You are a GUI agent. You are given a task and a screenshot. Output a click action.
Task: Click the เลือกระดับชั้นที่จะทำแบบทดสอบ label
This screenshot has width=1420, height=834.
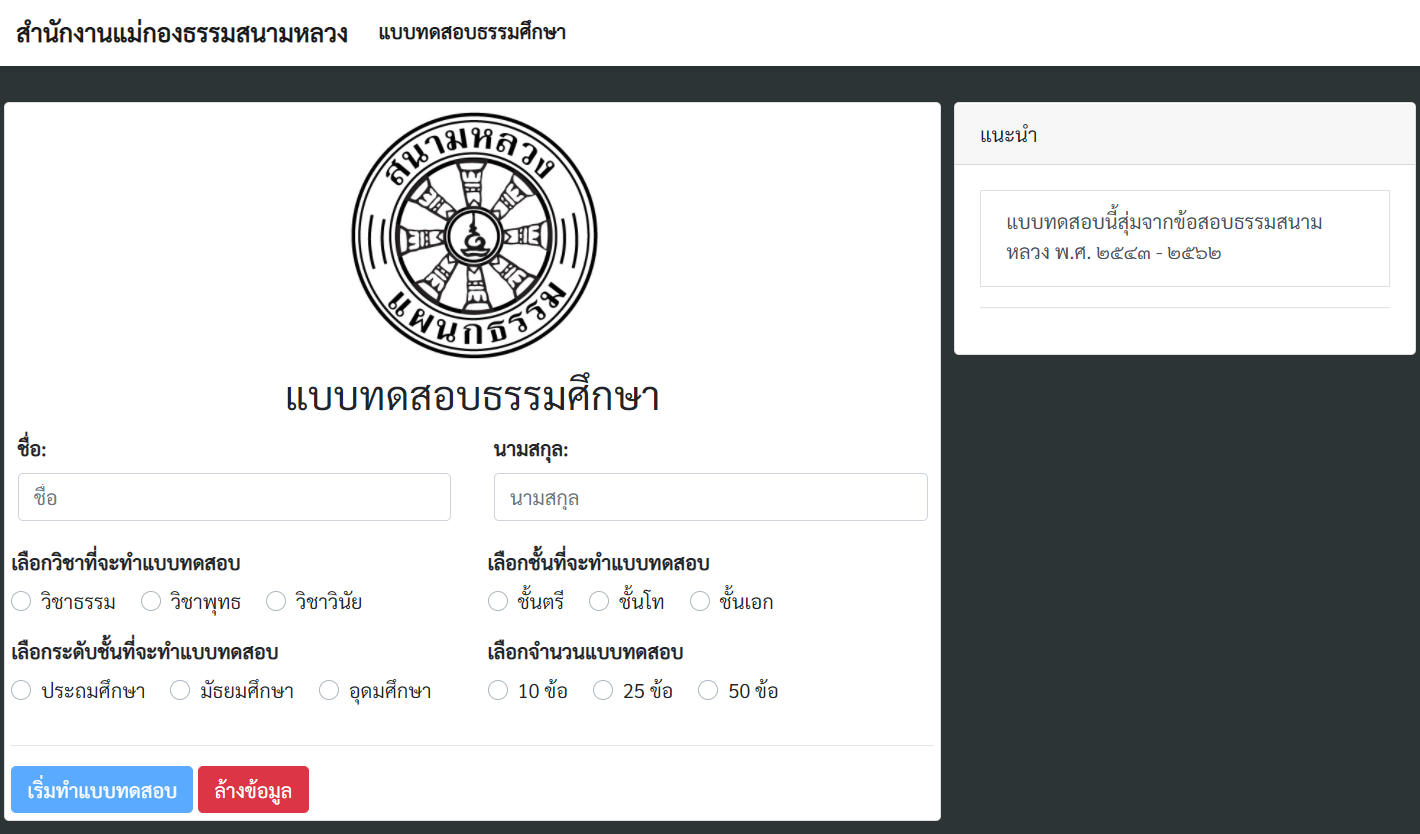point(145,652)
